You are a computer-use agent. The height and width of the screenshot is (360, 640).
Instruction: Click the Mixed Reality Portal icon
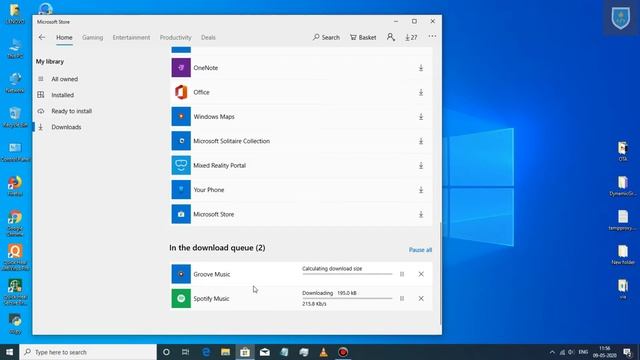tap(181, 165)
